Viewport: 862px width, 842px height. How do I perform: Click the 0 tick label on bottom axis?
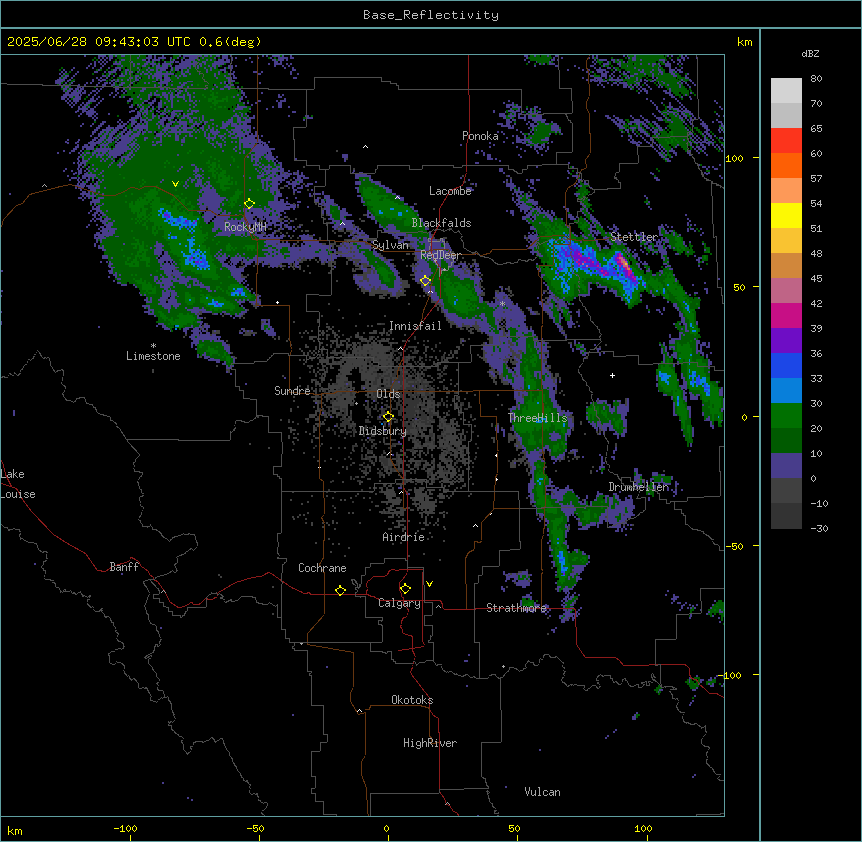[386, 828]
